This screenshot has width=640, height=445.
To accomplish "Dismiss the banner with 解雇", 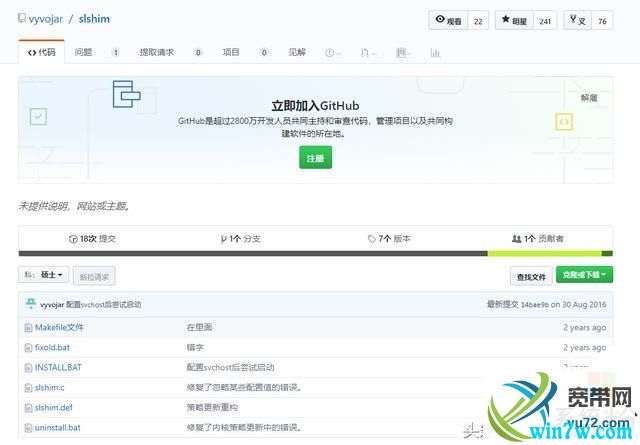I will [589, 98].
